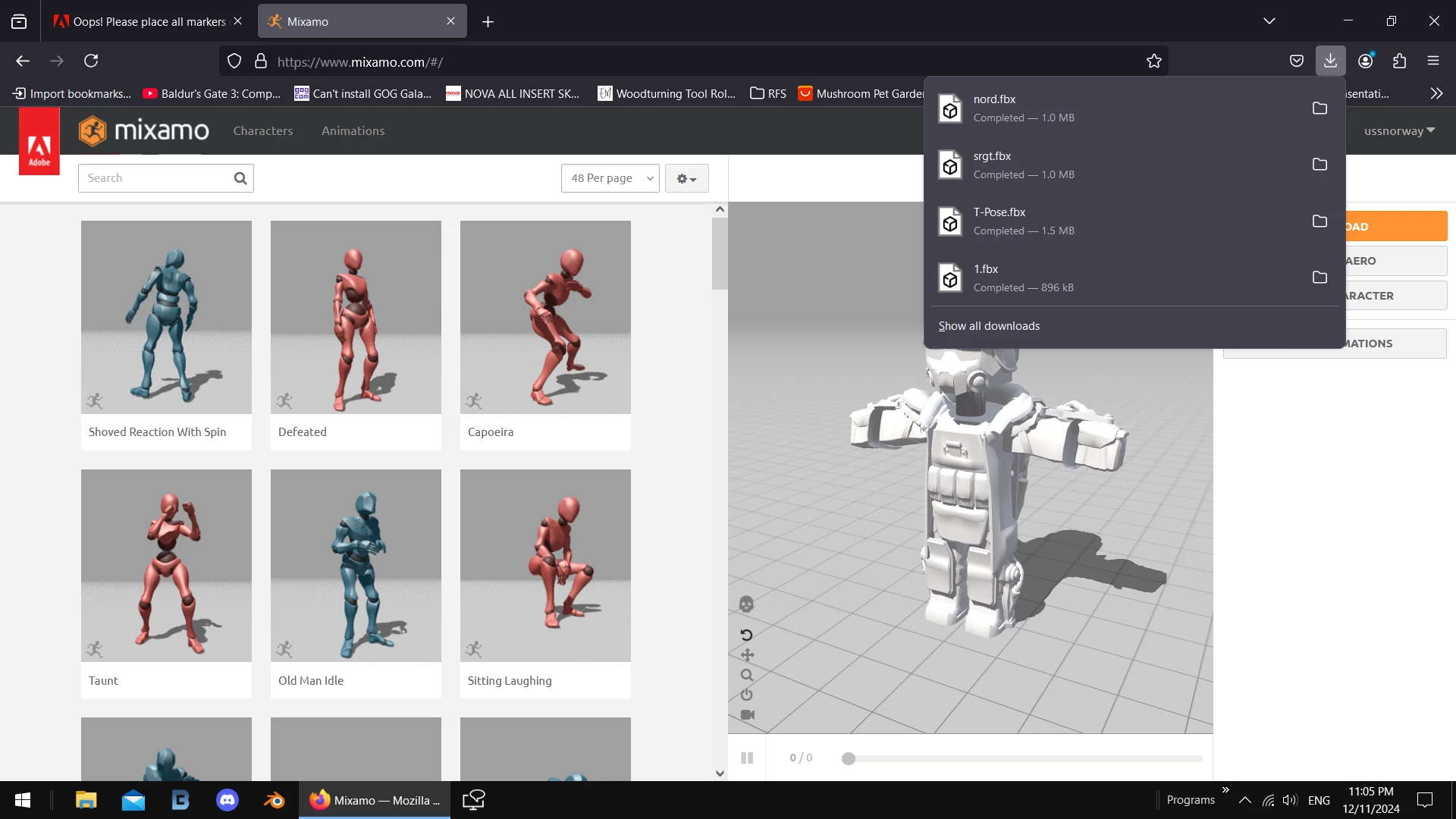Pause animation playback
1456x819 pixels.
[x=747, y=758]
